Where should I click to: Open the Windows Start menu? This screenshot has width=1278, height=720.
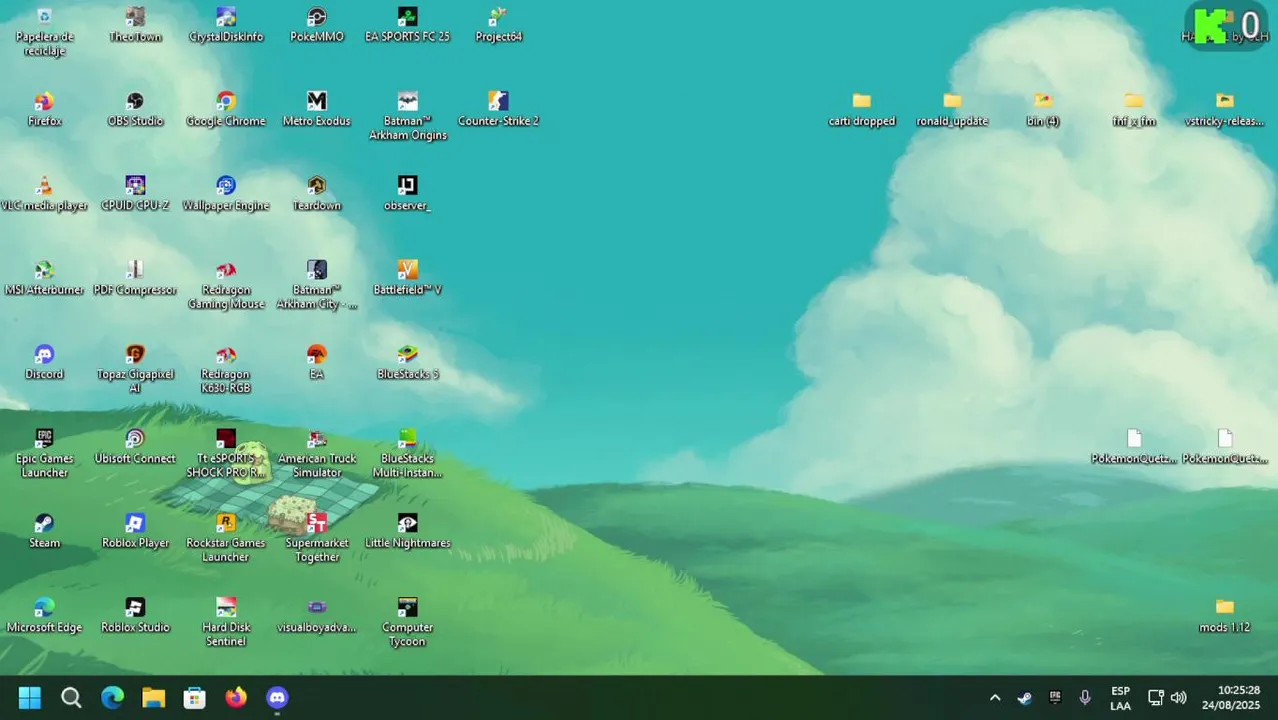point(30,698)
